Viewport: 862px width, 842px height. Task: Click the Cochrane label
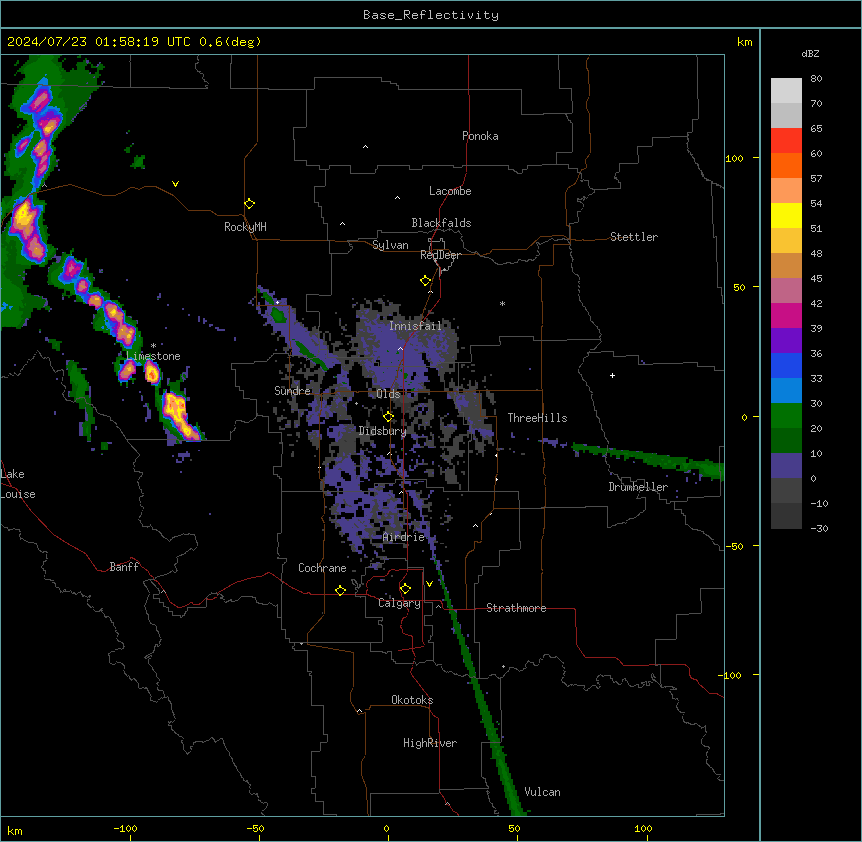point(322,568)
